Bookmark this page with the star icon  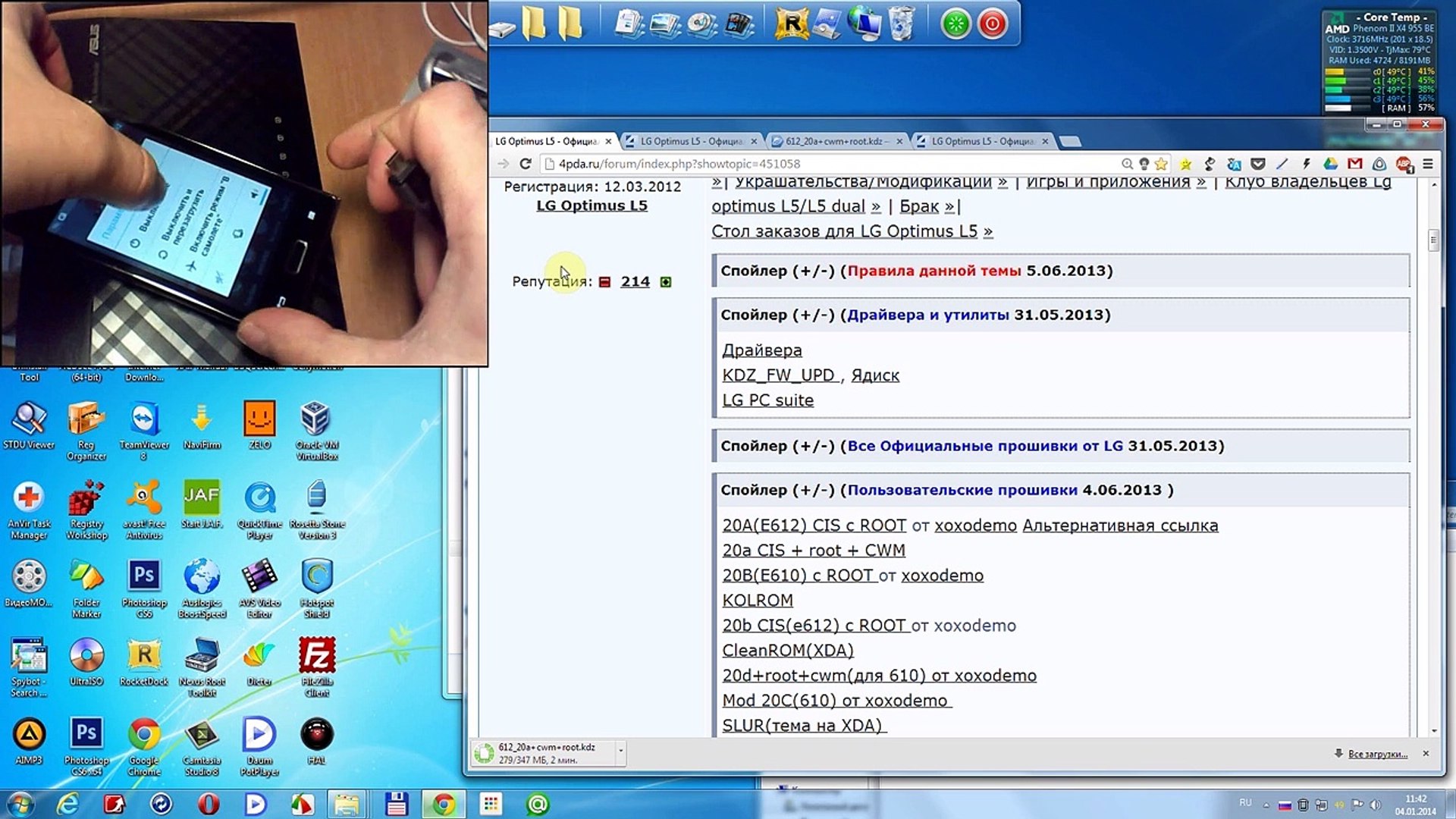point(1161,164)
